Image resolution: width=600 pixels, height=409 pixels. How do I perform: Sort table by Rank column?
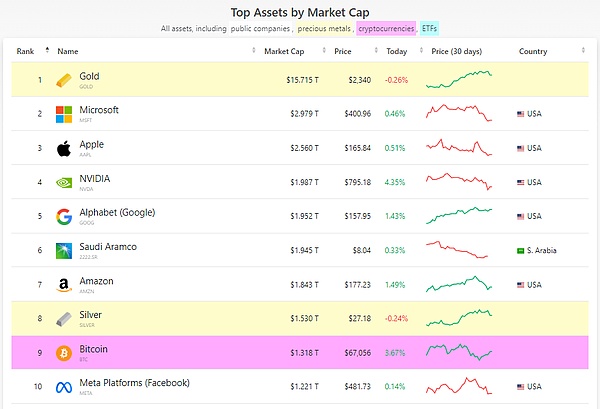click(25, 51)
